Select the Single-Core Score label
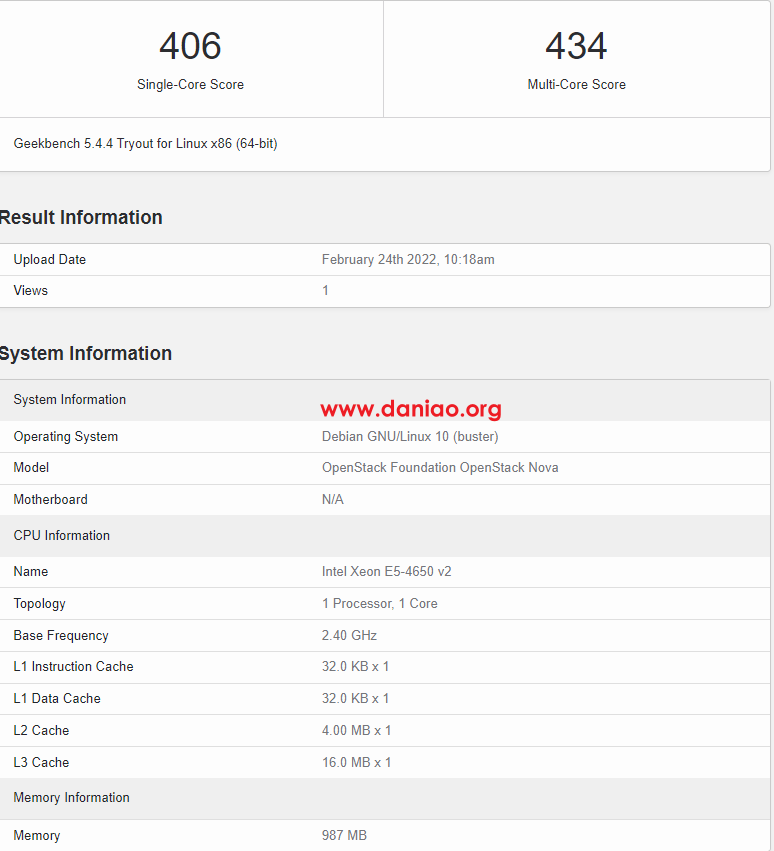This screenshot has width=774, height=851. pyautogui.click(x=190, y=85)
